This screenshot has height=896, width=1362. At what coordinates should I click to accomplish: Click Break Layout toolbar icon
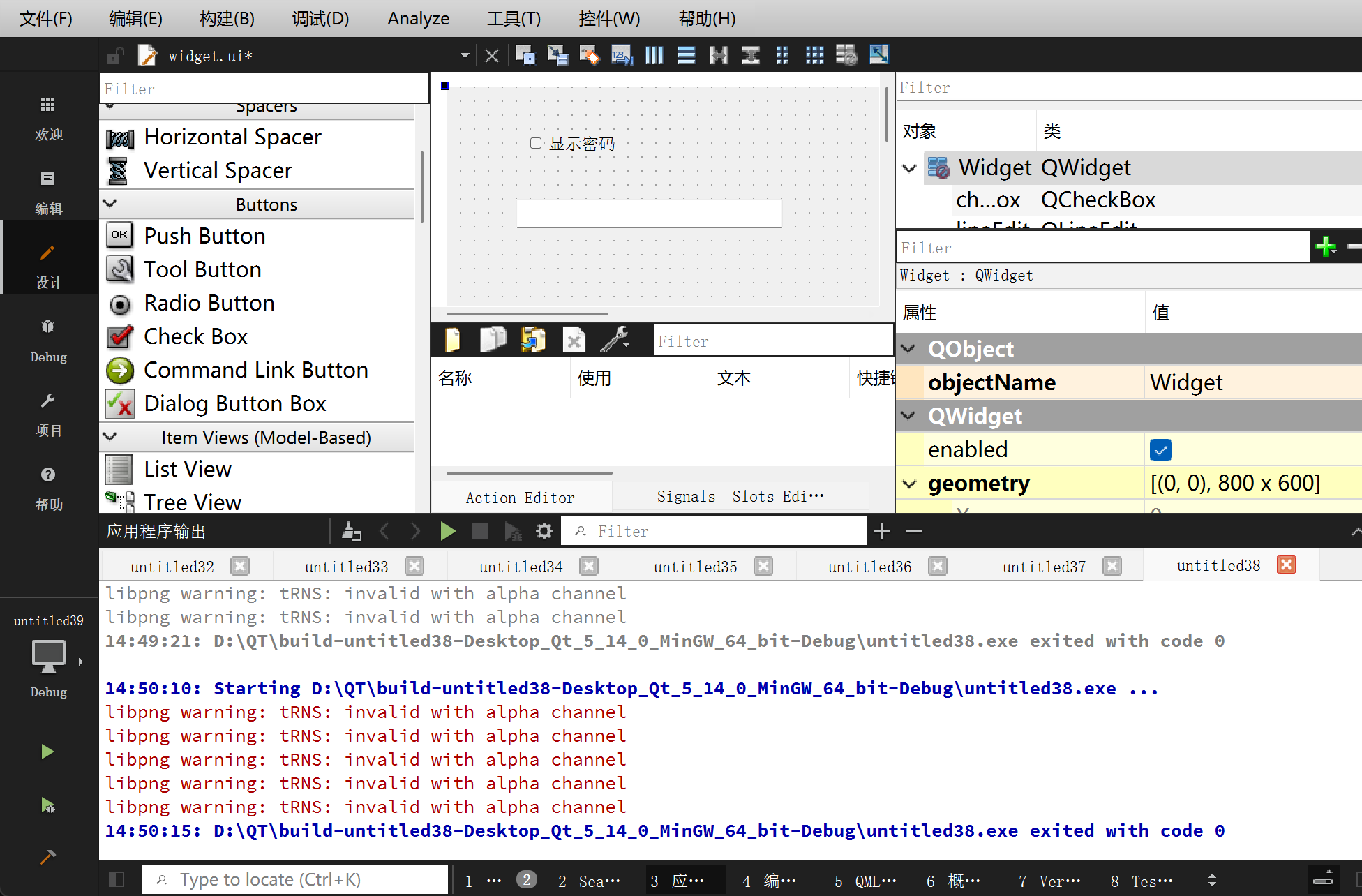pyautogui.click(x=846, y=55)
